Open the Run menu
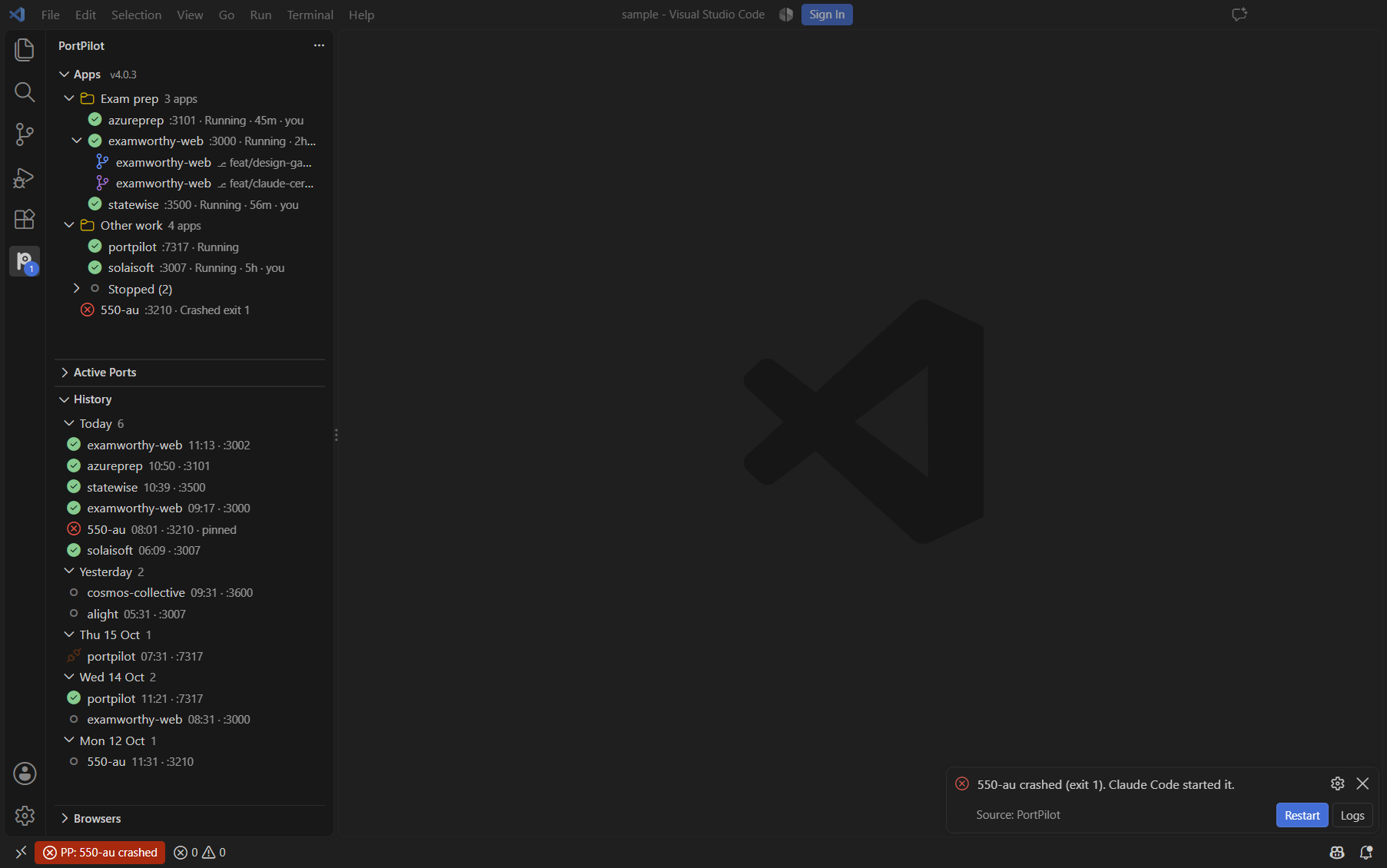 [x=260, y=15]
